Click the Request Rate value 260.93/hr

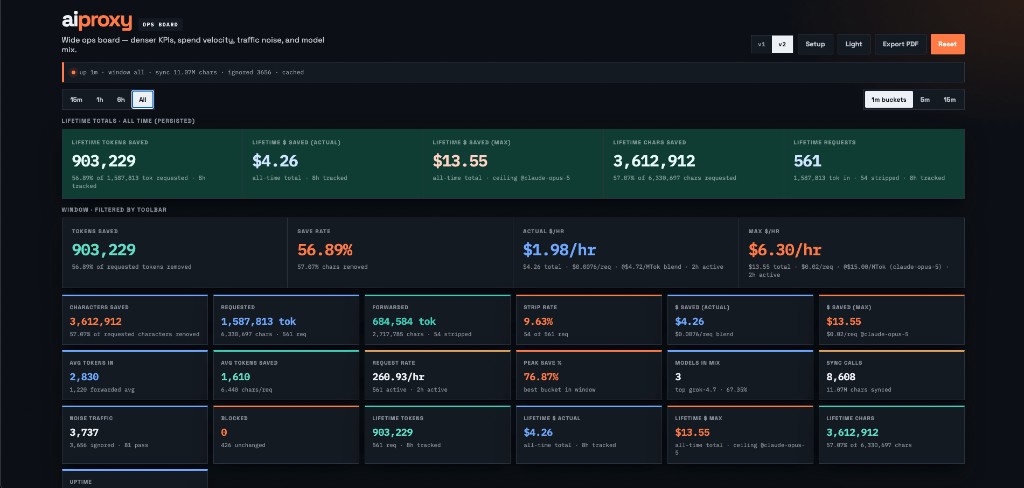(x=400, y=377)
